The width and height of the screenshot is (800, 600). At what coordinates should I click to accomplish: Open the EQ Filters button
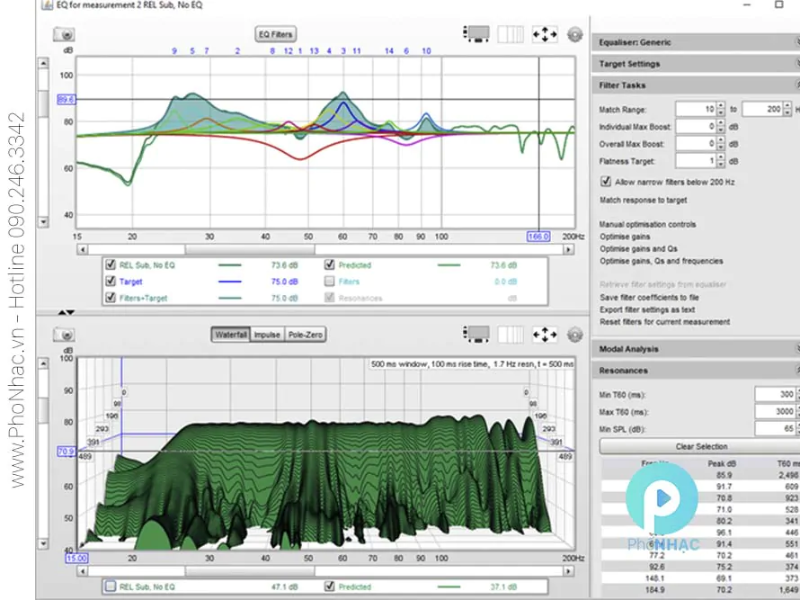tap(276, 34)
